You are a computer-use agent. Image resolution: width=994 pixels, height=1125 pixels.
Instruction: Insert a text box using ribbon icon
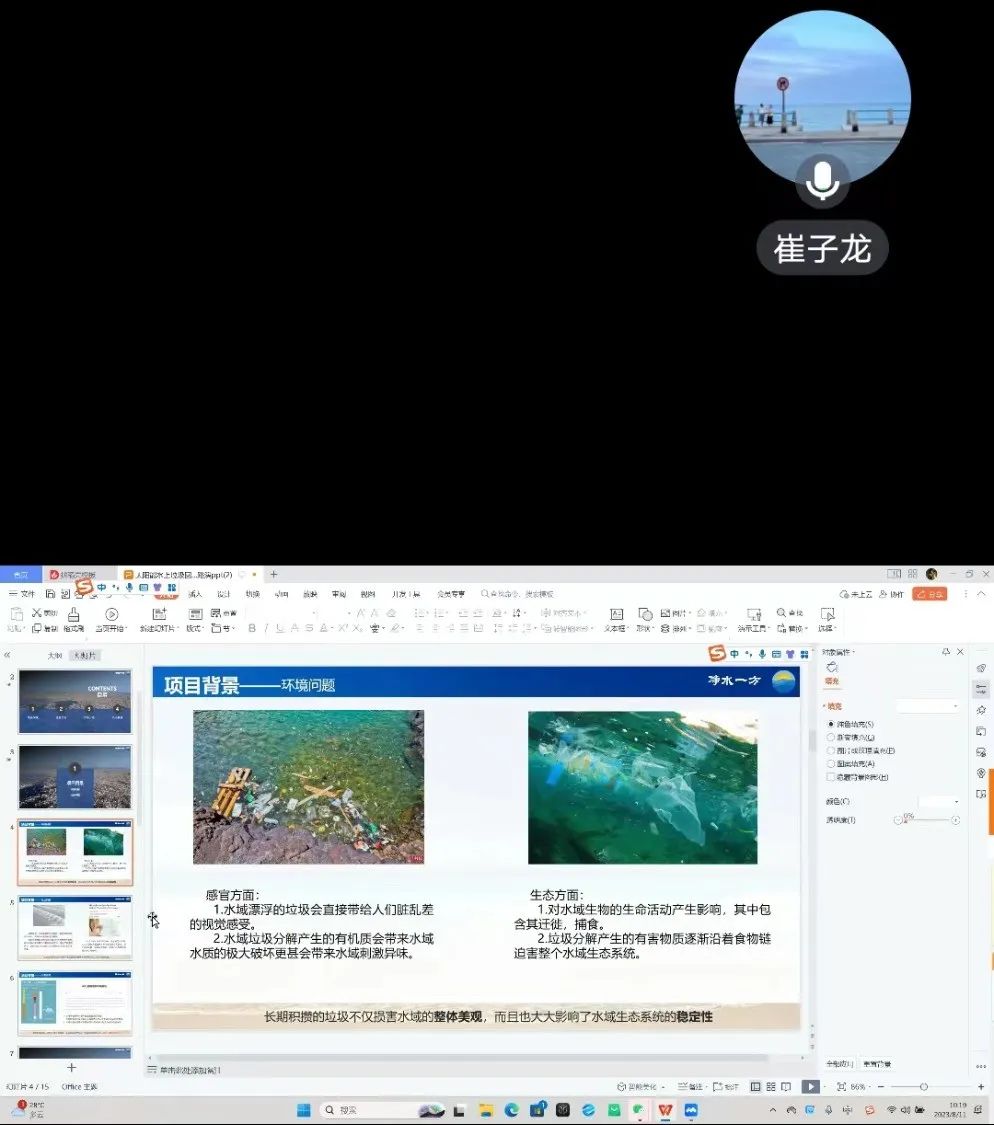click(616, 614)
